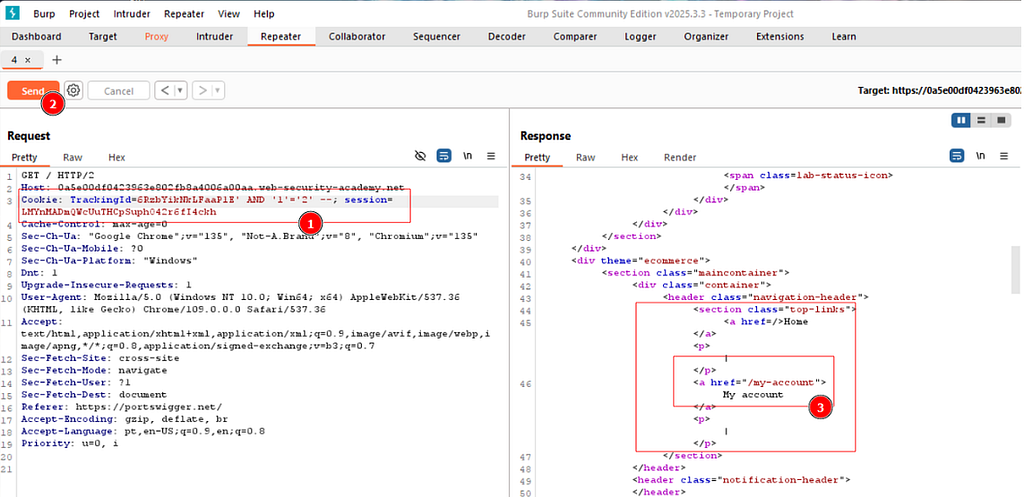Expand history dropdown beside back arrow
This screenshot has width=1024, height=497.
point(180,91)
